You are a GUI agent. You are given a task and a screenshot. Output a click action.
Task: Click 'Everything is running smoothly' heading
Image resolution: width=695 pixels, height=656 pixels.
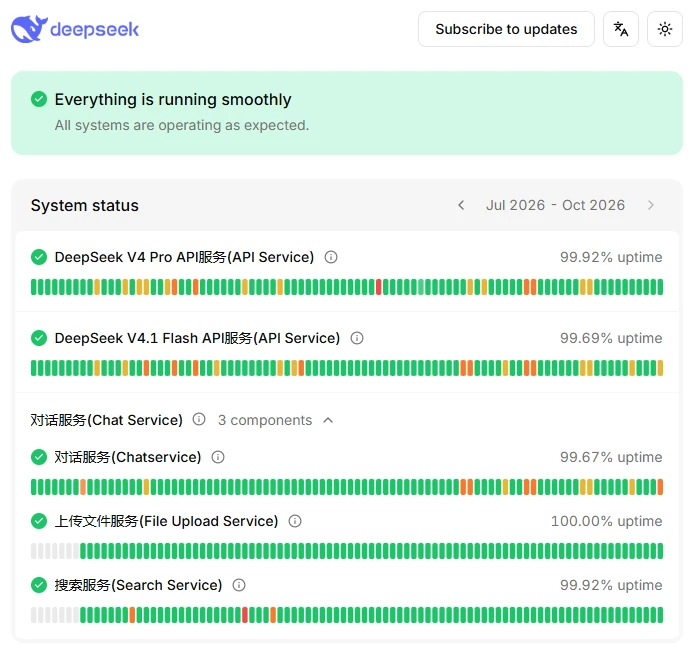[x=173, y=99]
